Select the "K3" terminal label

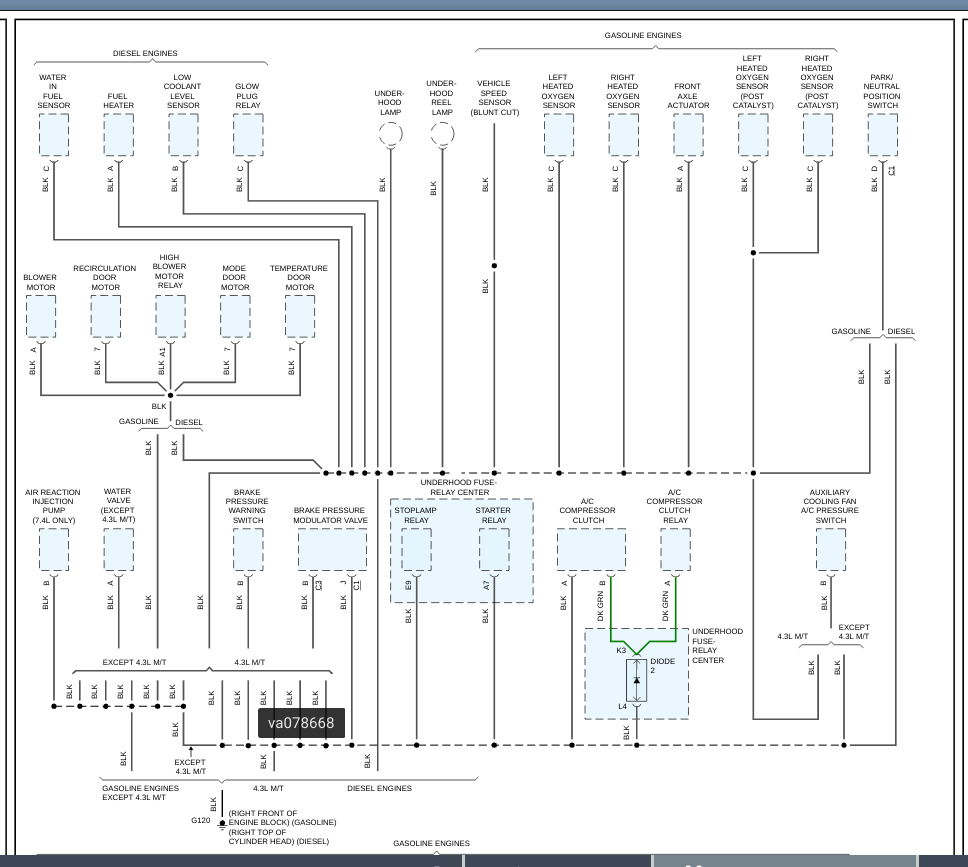(621, 650)
